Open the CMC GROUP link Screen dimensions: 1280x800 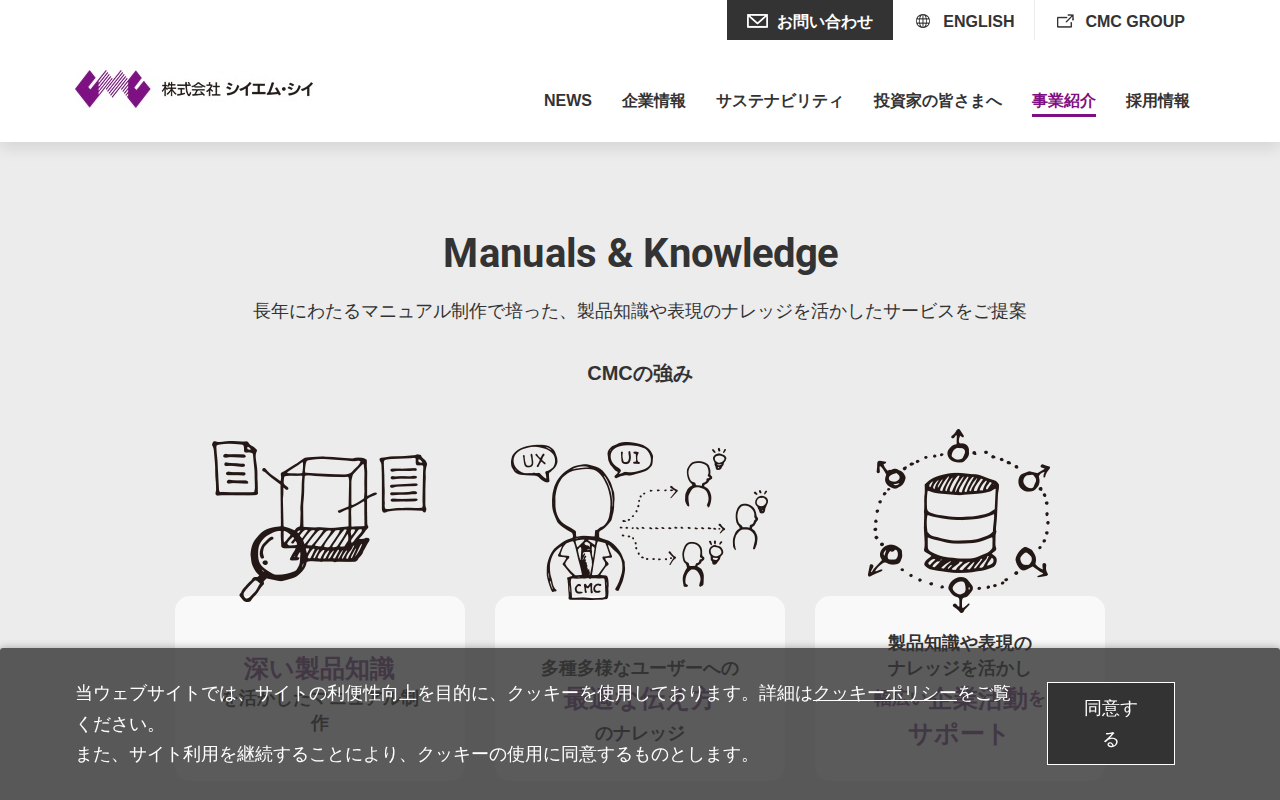coord(1121,21)
